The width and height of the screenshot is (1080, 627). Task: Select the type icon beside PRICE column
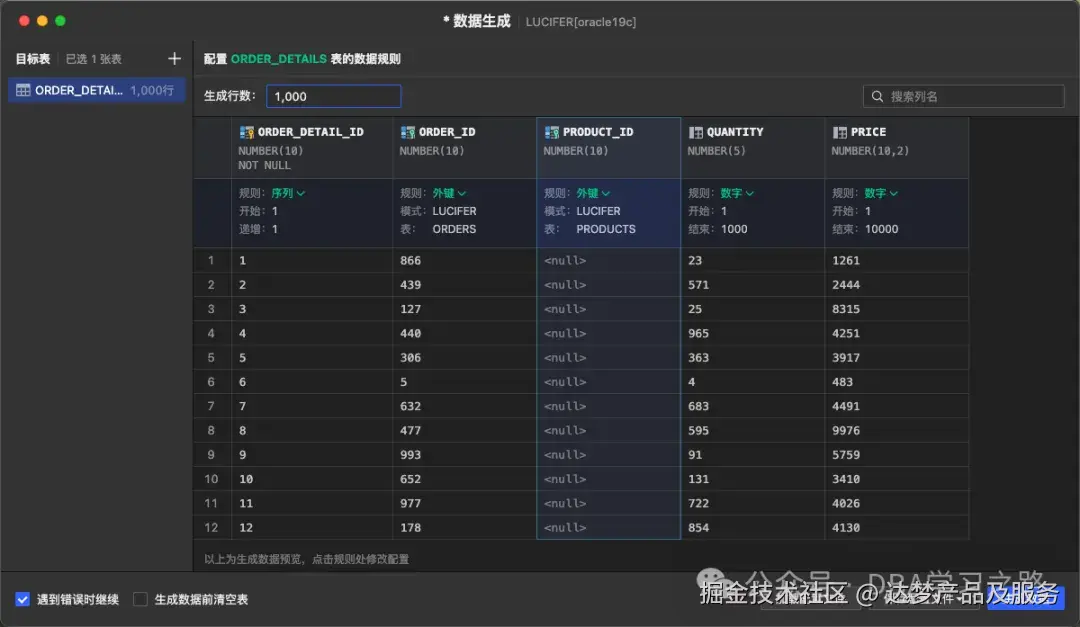click(838, 131)
